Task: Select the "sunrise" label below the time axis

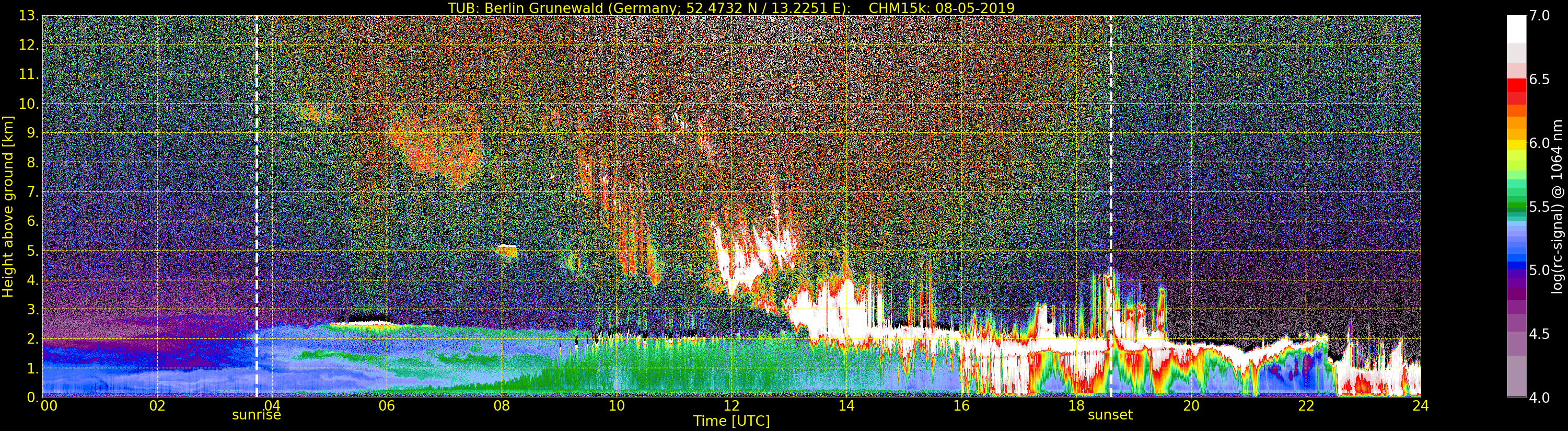Action: click(x=256, y=415)
